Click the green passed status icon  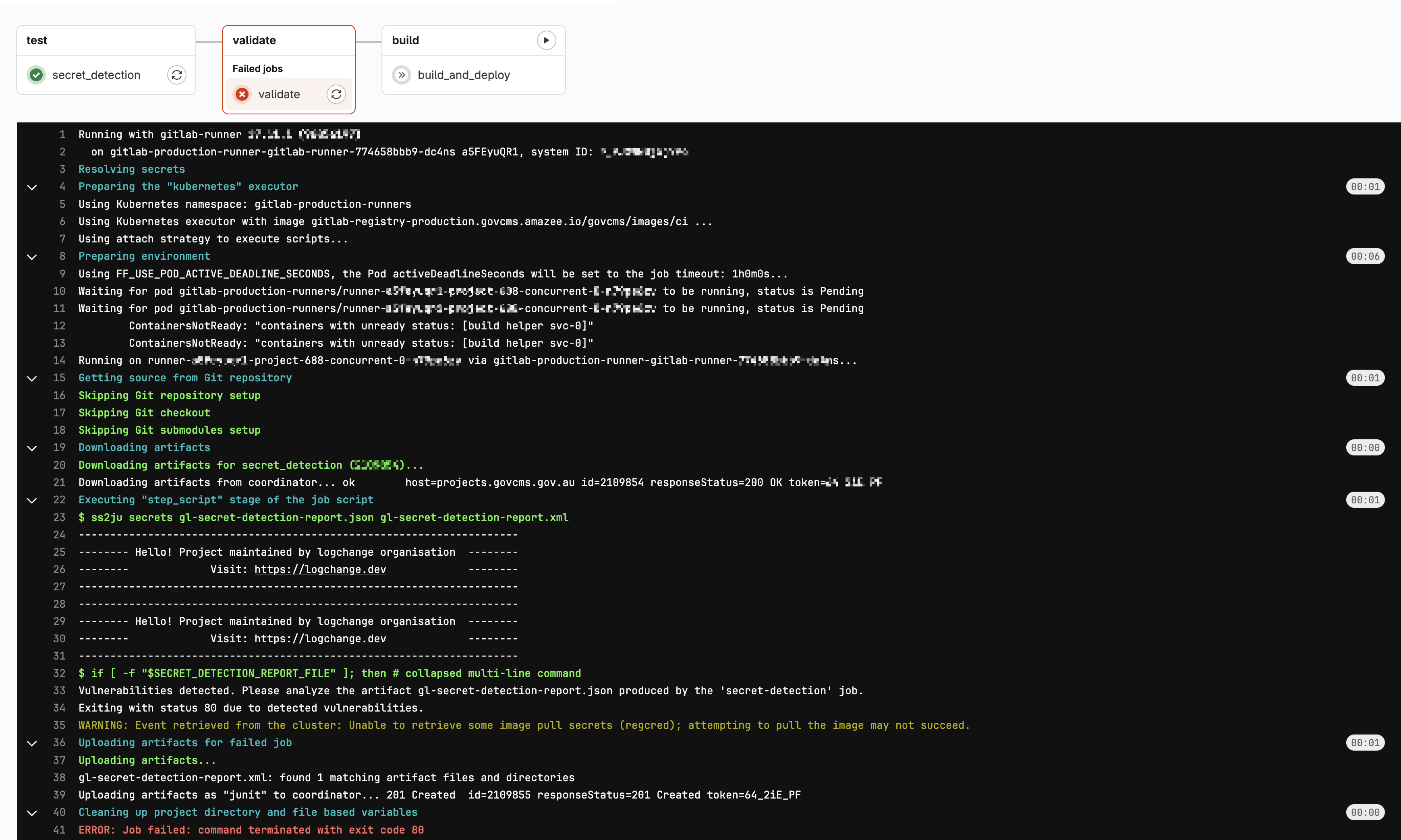click(x=36, y=75)
